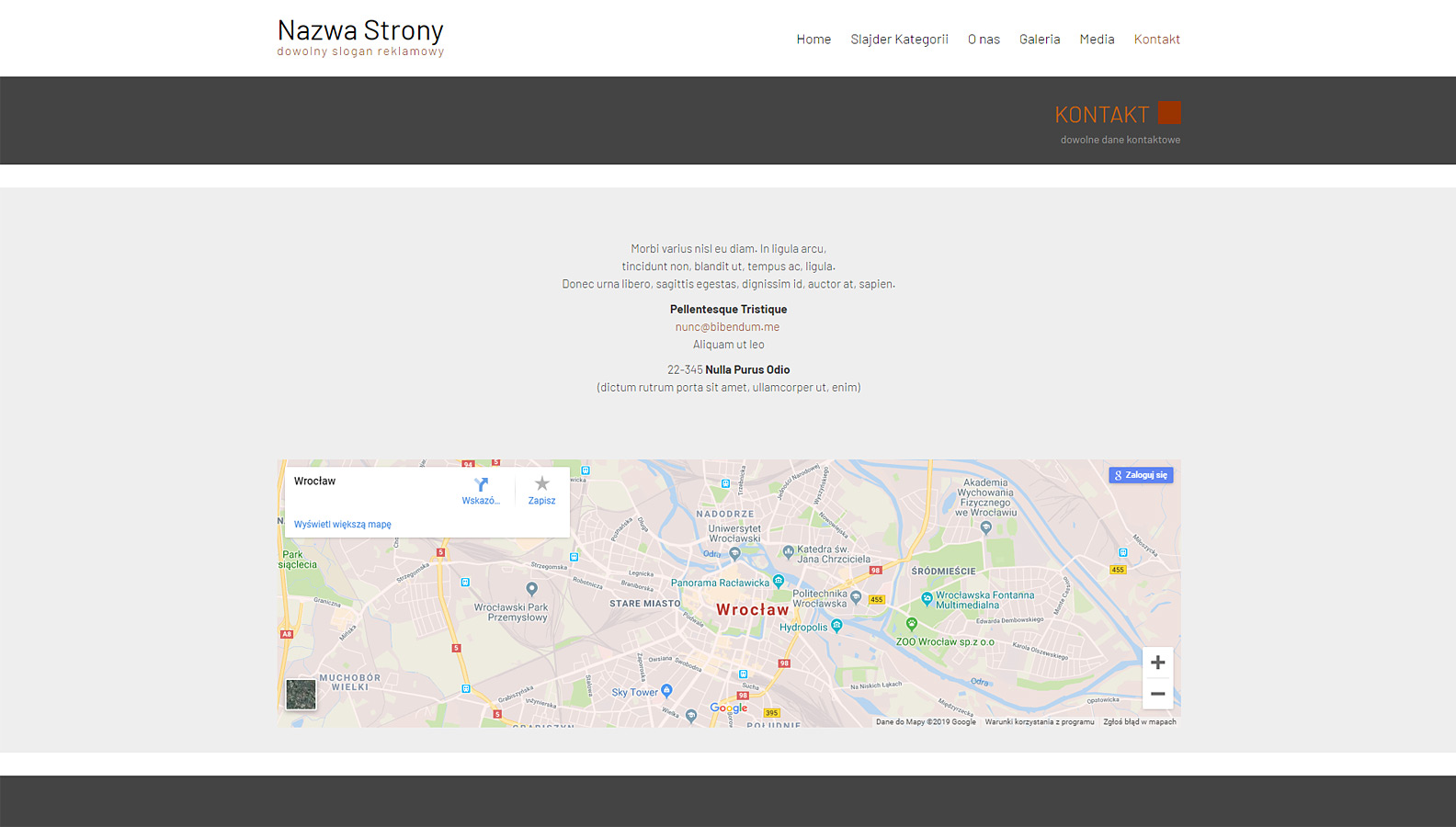Click the orange square beside KONTAKT heading
This screenshot has height=827, width=1456.
1169,113
